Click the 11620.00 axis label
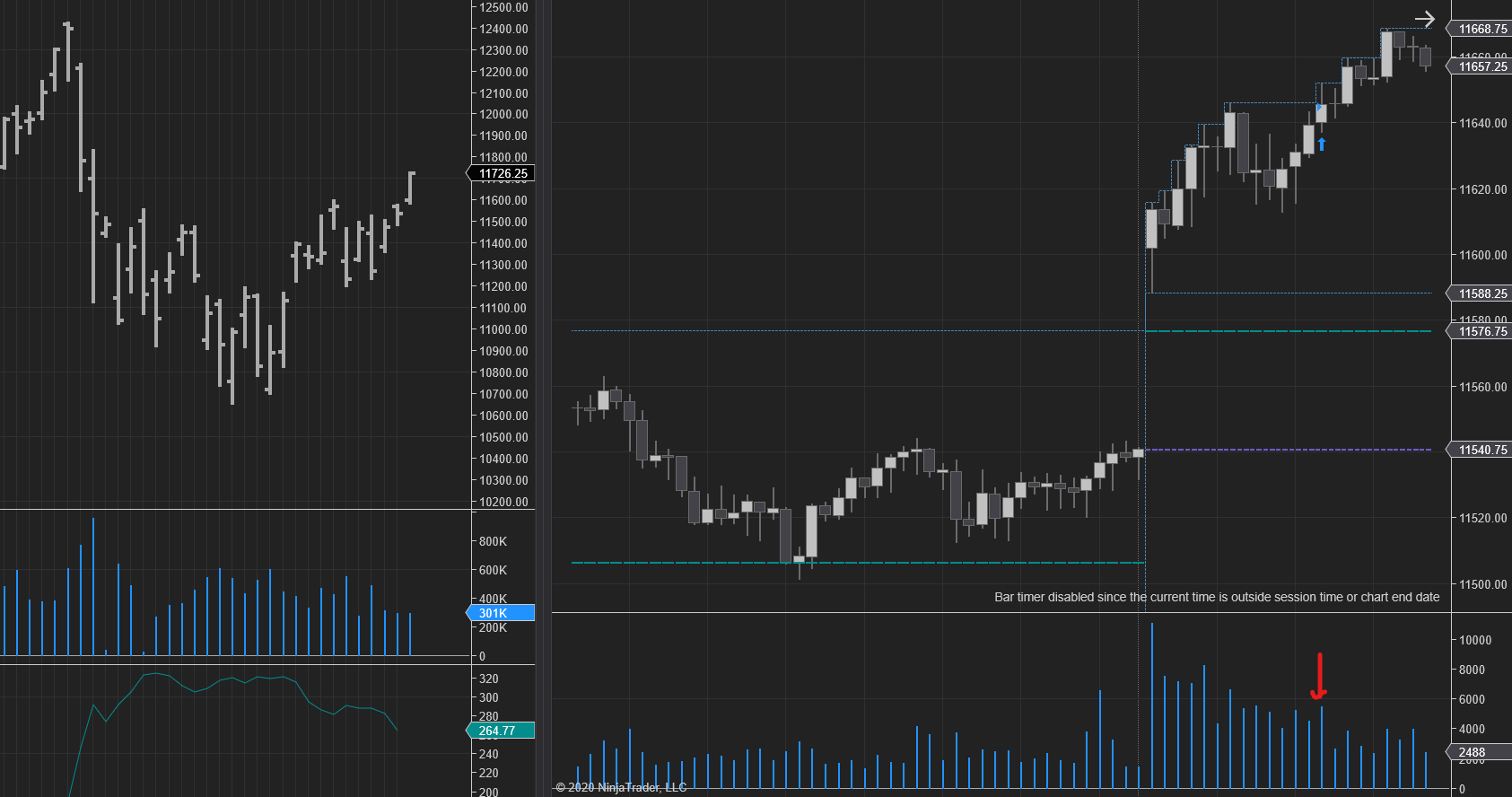This screenshot has height=797, width=1512. [1483, 189]
